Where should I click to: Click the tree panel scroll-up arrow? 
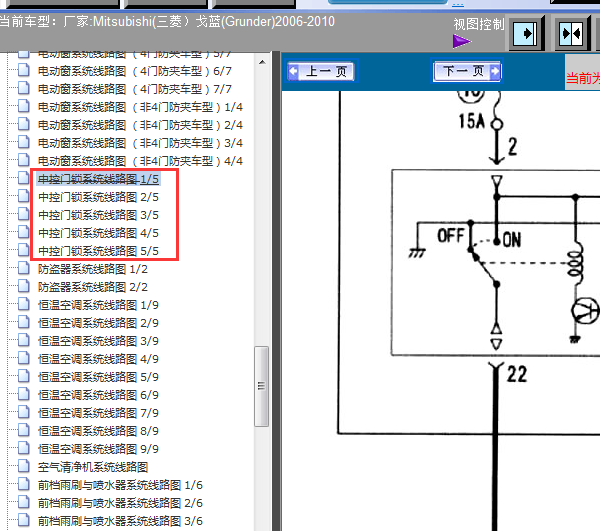262,62
